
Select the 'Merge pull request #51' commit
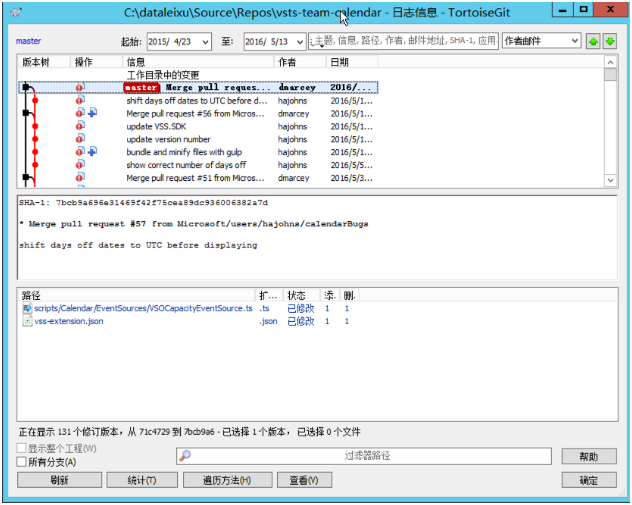[x=198, y=178]
